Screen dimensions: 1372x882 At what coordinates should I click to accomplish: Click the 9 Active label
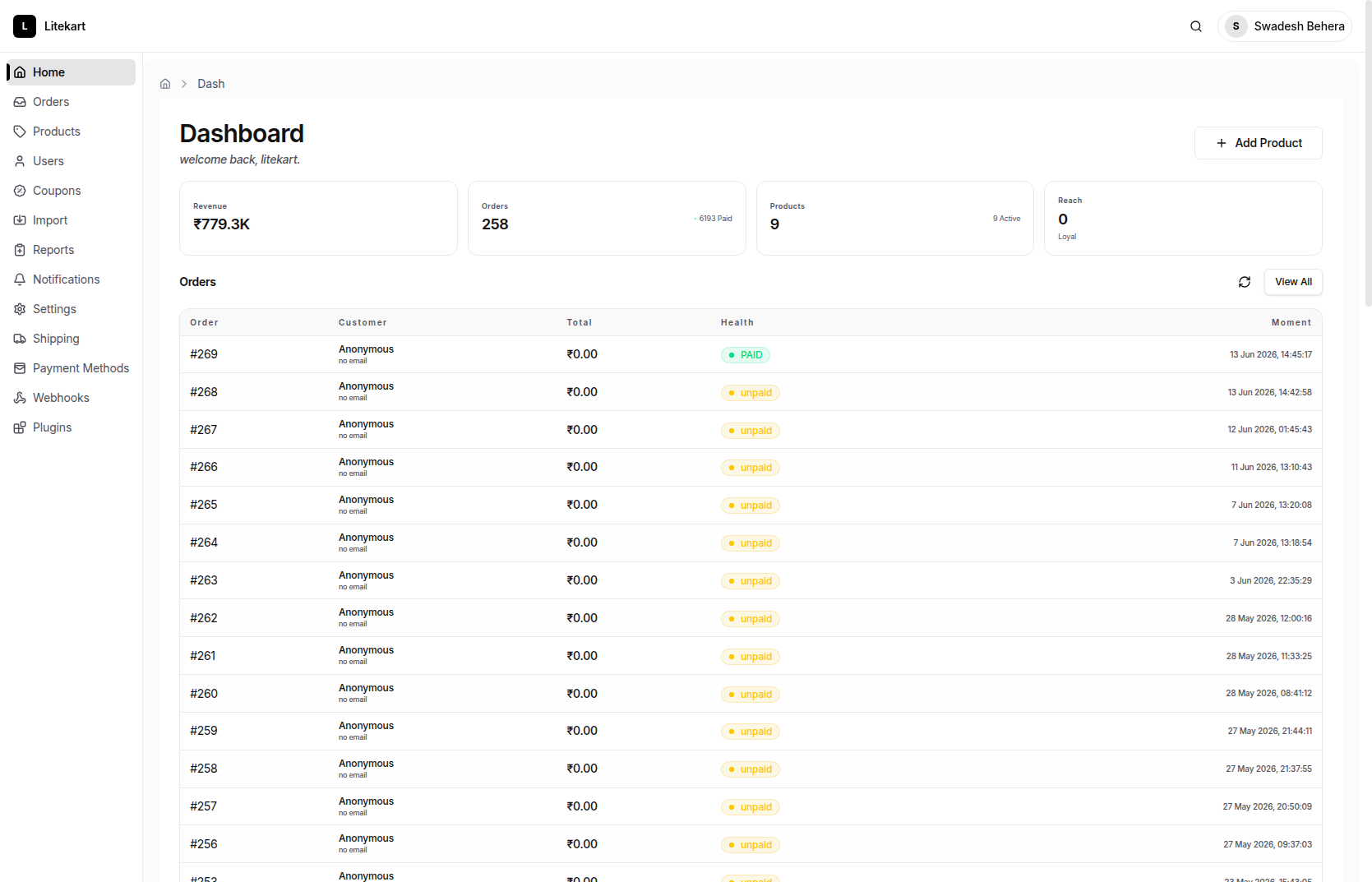1006,219
